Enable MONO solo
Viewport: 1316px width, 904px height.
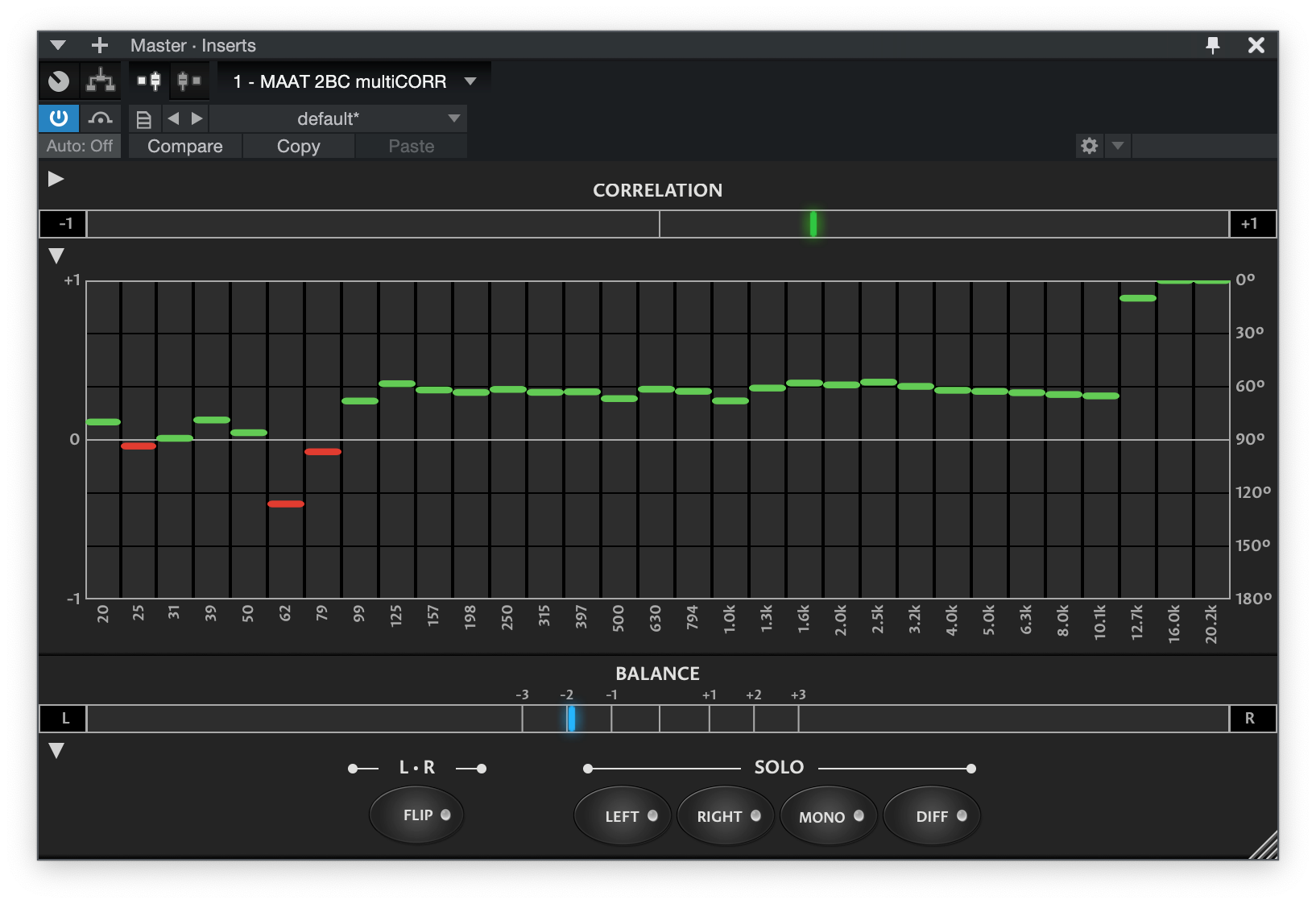pyautogui.click(x=829, y=817)
